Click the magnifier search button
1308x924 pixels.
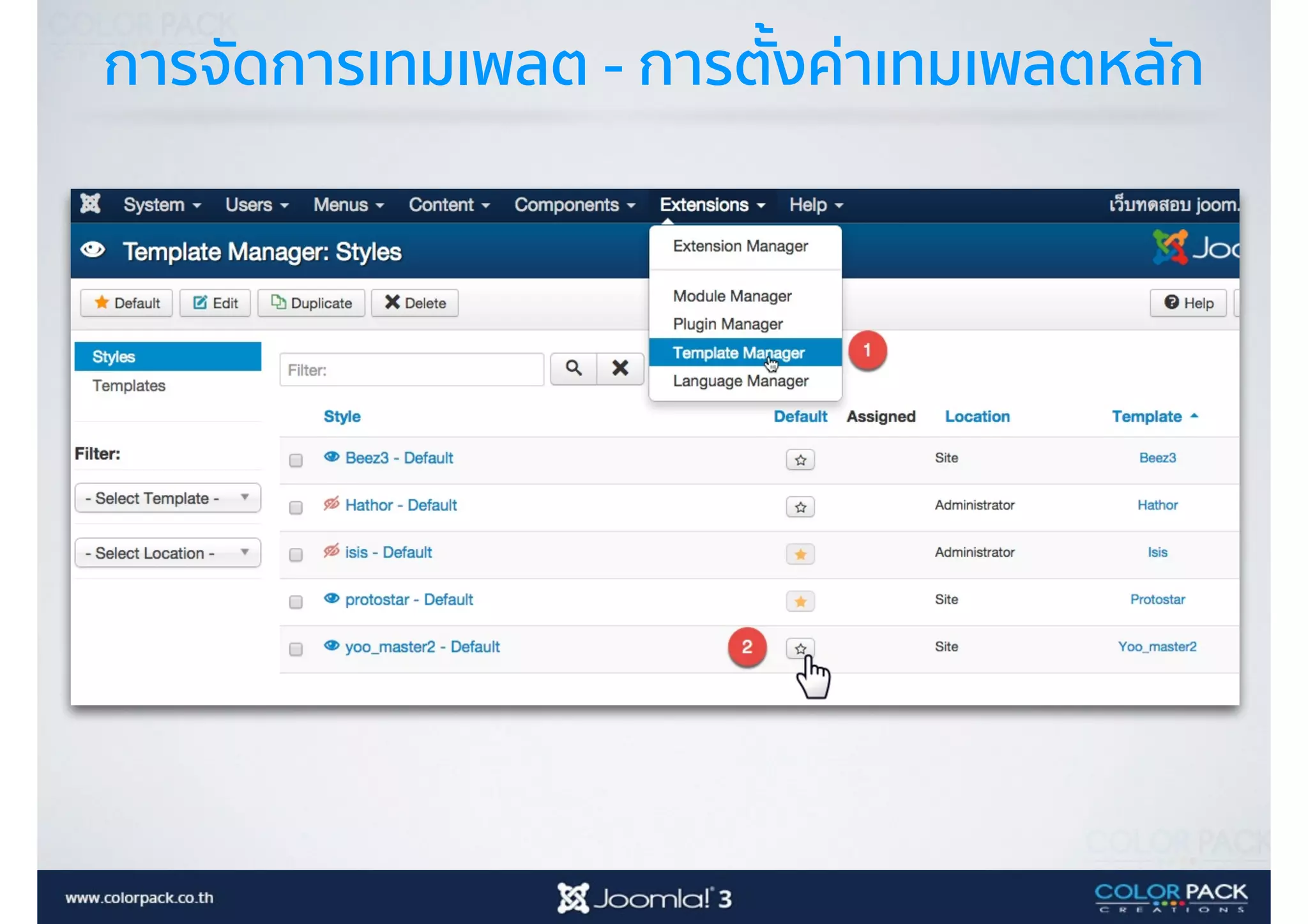tap(574, 369)
